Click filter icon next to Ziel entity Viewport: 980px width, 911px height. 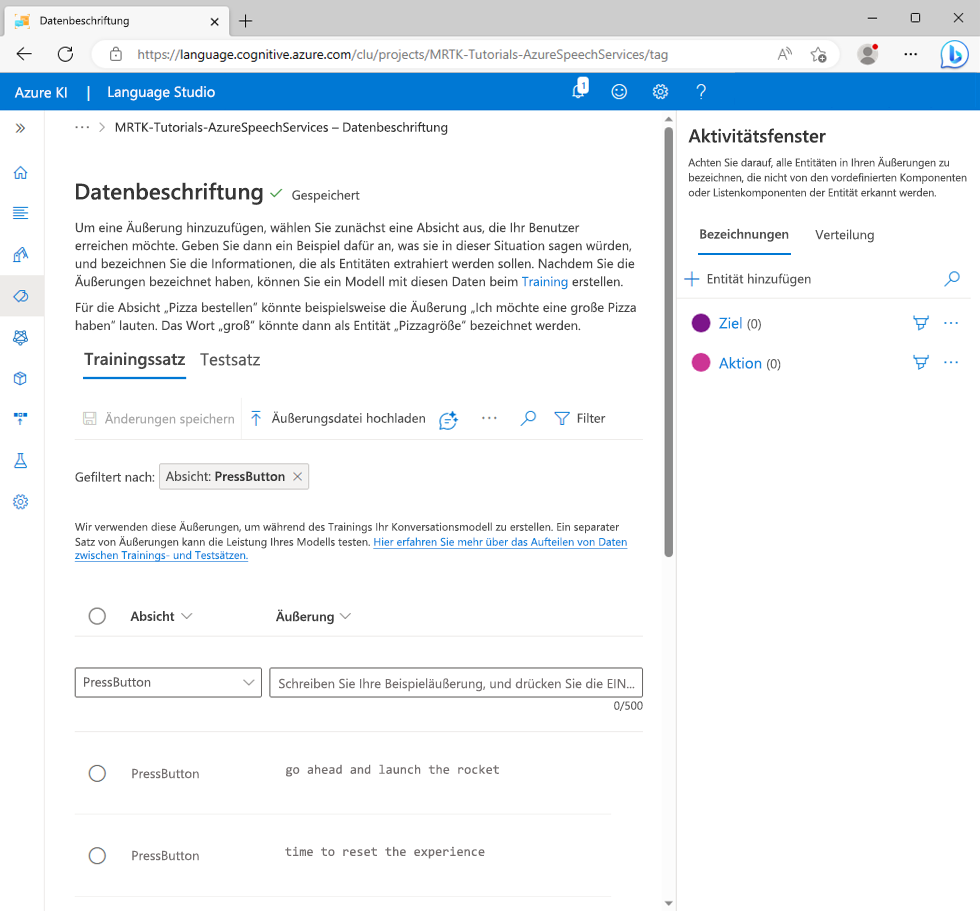click(920, 323)
